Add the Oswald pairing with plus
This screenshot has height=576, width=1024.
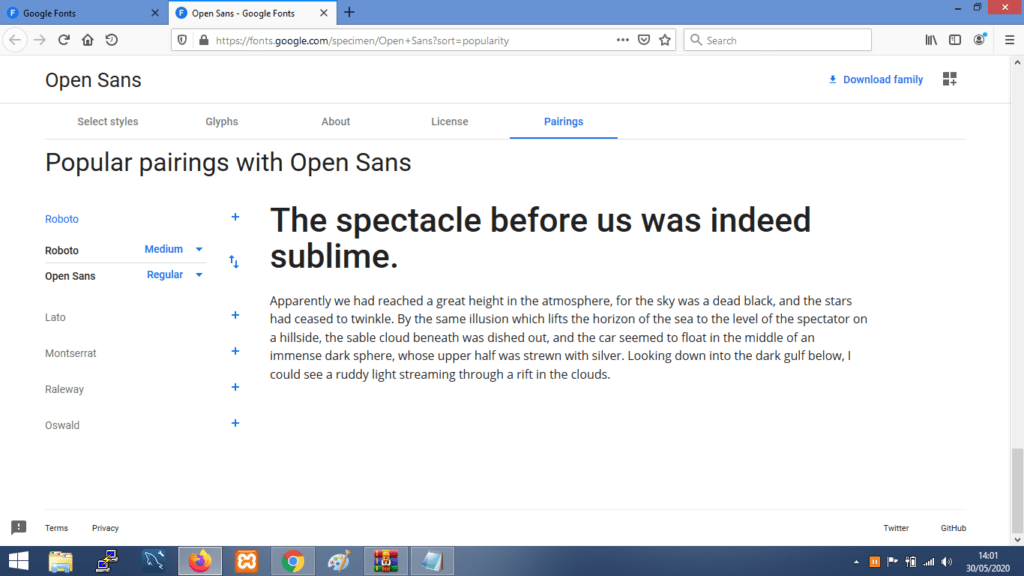235,423
